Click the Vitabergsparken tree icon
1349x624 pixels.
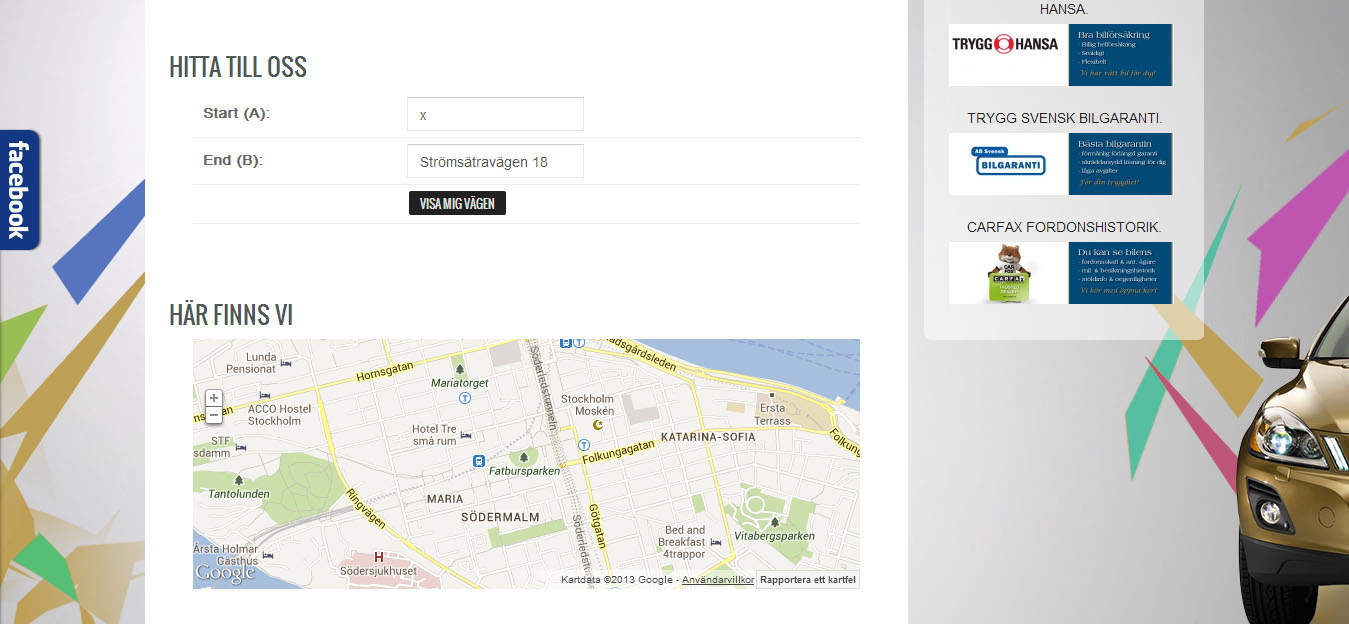[774, 522]
